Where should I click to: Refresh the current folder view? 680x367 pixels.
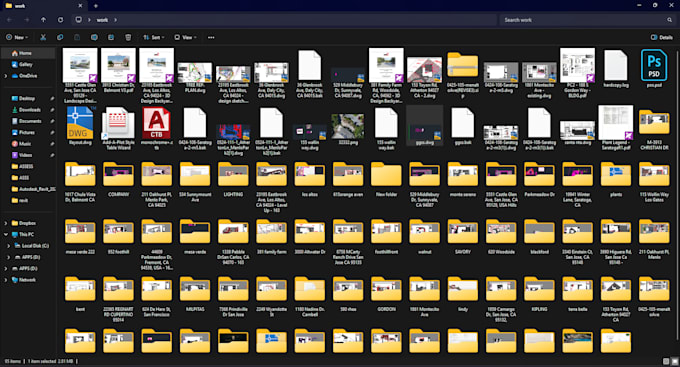point(60,20)
